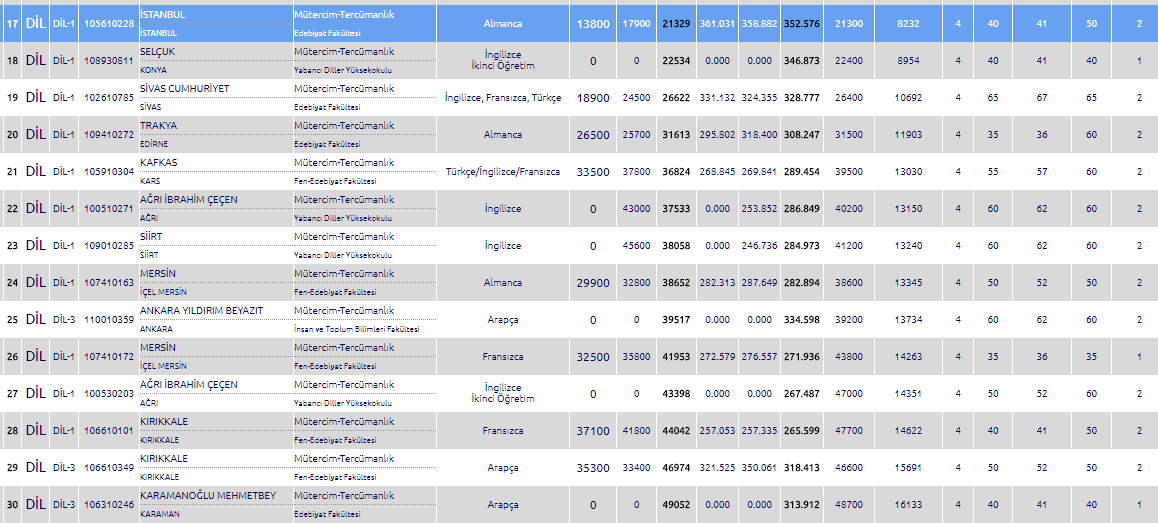This screenshot has width=1158, height=523.
Task: Select the value 13800 in İstanbul row
Action: (593, 24)
